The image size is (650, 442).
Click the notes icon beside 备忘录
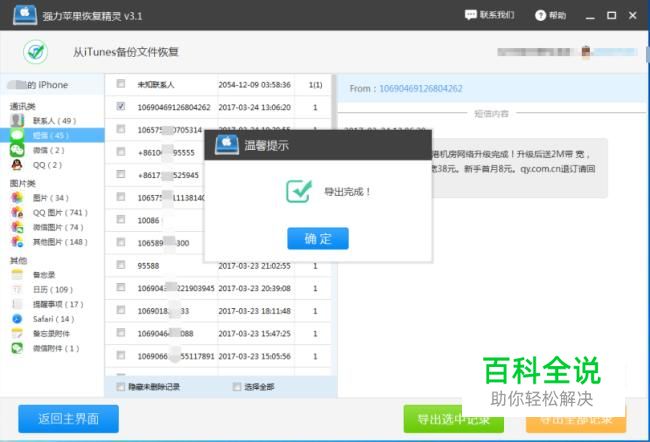17,274
